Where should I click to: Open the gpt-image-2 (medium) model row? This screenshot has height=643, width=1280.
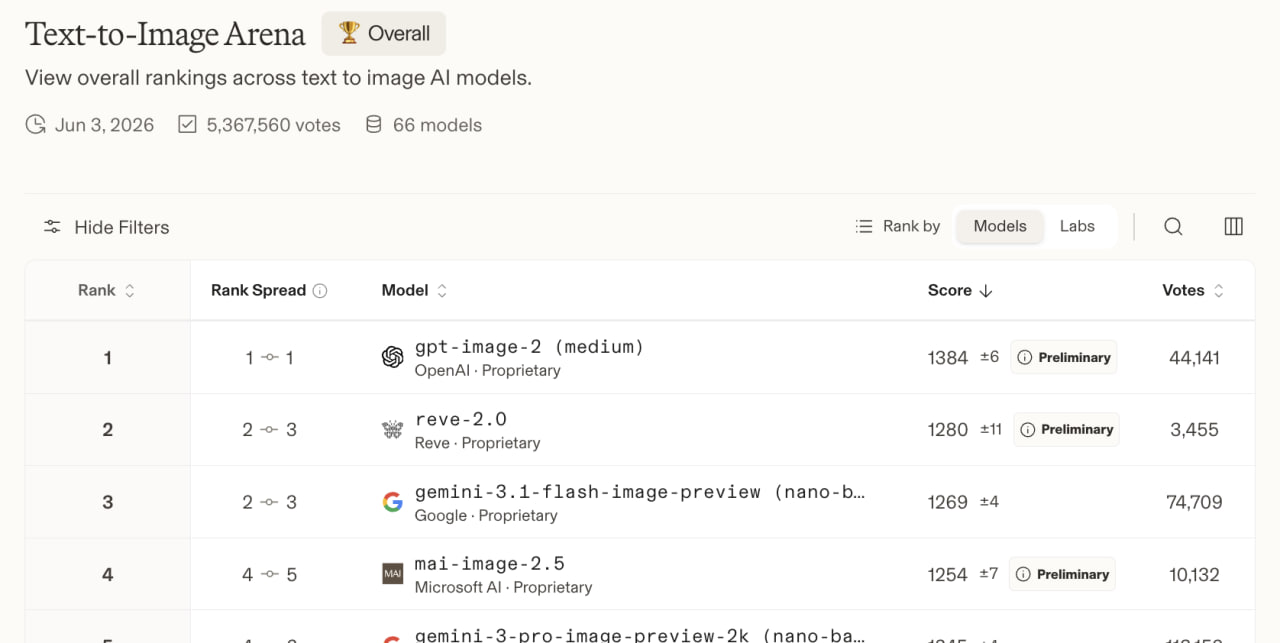click(x=640, y=357)
